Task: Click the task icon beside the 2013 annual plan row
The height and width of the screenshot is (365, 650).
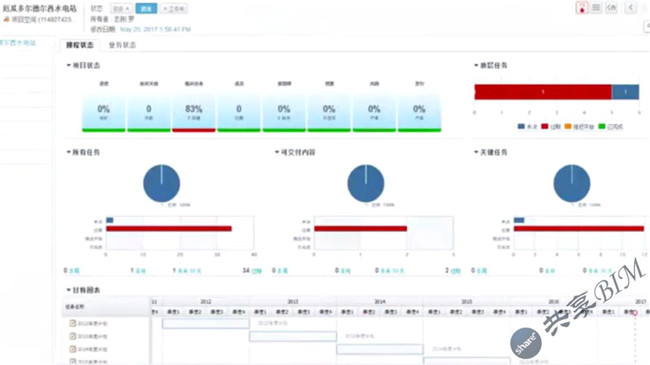Action: point(73,336)
